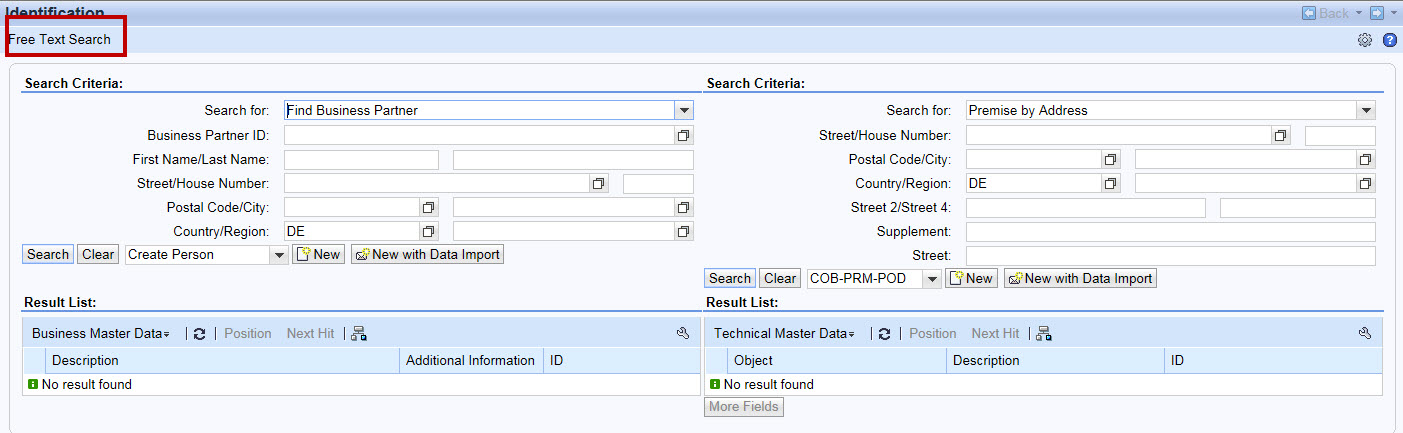The image size is (1403, 433).
Task: Open the personalization settings gear icon
Action: click(1364, 40)
